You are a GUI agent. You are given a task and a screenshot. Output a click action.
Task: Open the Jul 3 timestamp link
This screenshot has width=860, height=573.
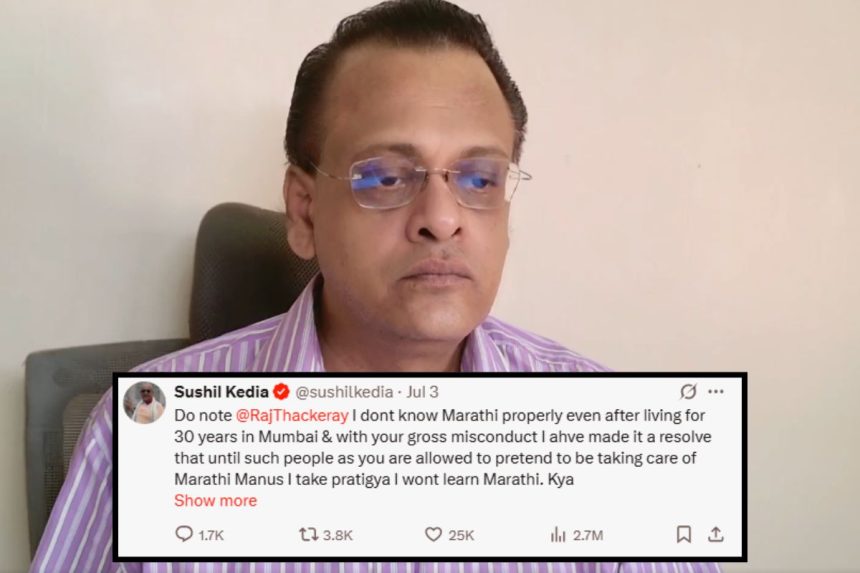(422, 392)
